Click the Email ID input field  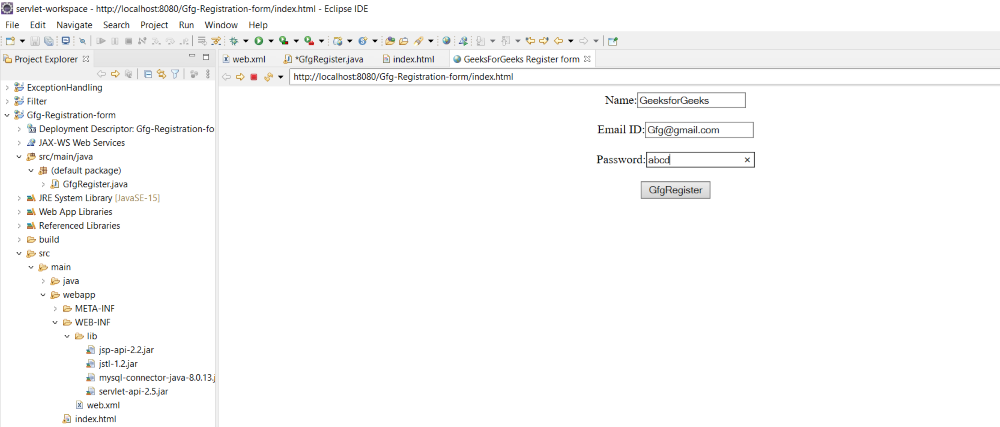point(698,130)
